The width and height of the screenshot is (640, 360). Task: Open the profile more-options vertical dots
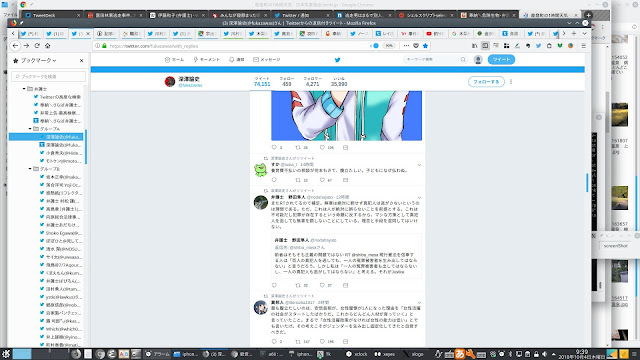(x=511, y=82)
